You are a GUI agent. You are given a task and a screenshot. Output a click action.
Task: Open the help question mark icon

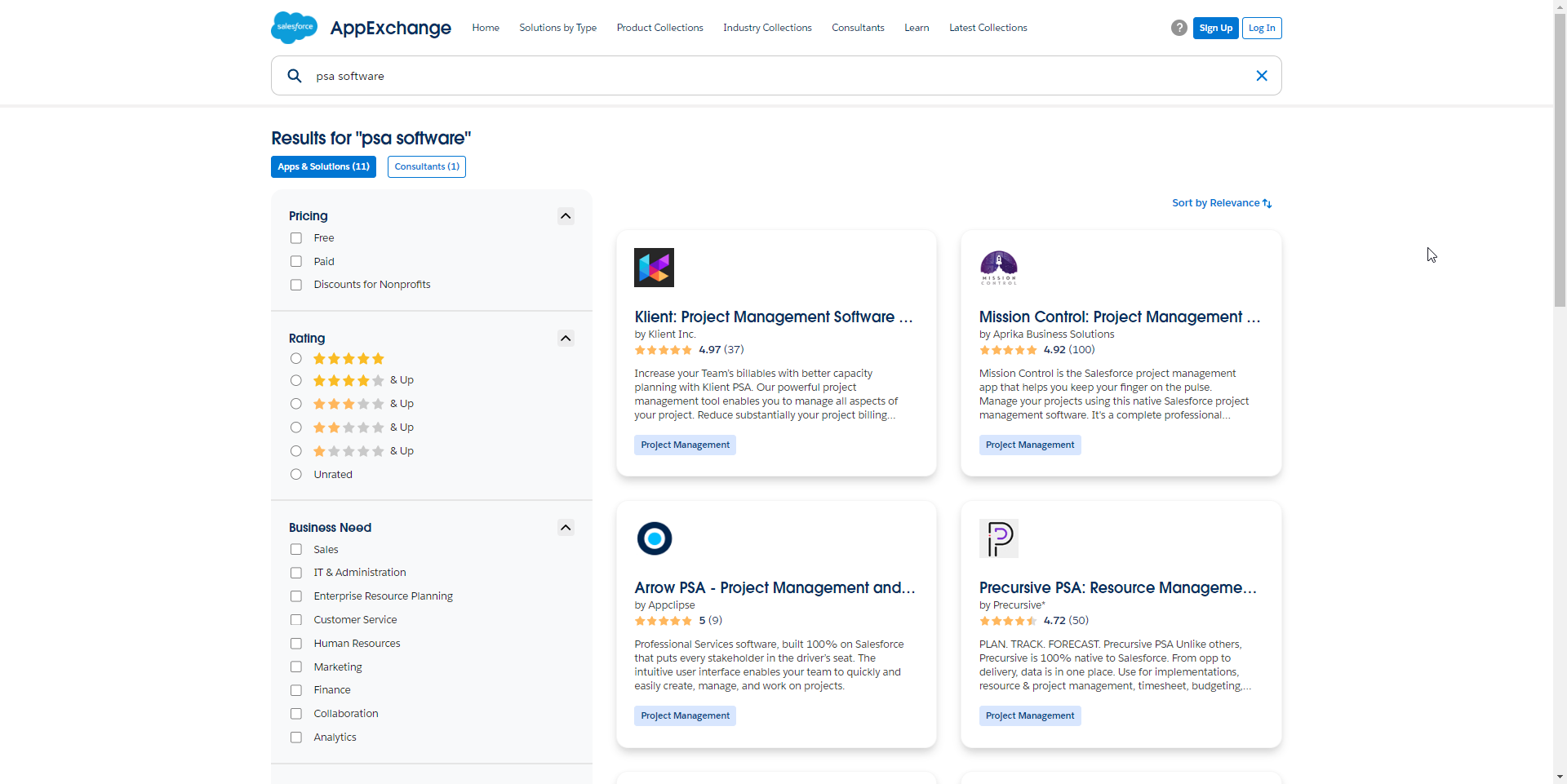[1179, 28]
